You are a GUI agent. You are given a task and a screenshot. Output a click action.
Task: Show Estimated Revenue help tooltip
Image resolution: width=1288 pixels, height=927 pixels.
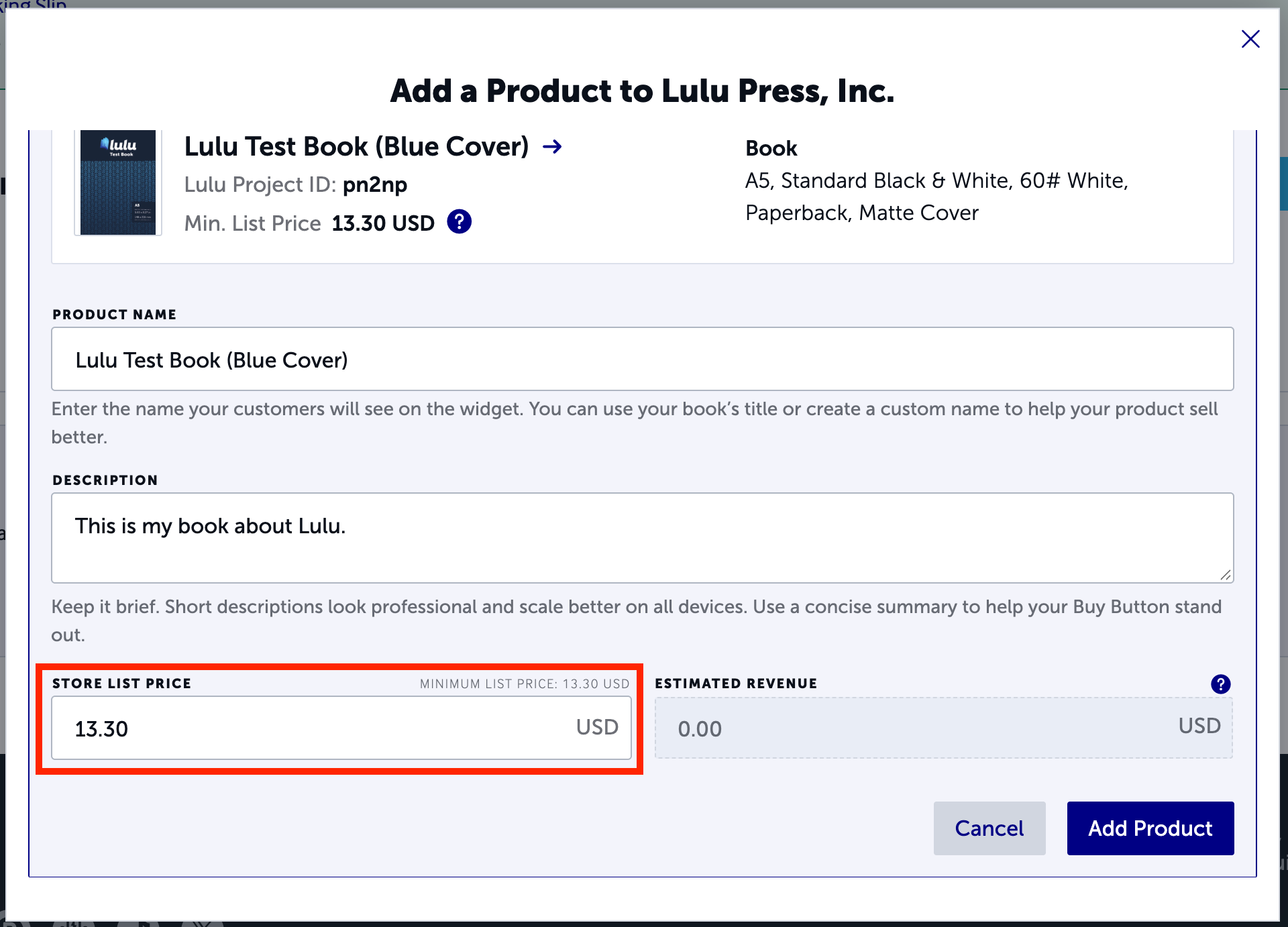[1221, 684]
